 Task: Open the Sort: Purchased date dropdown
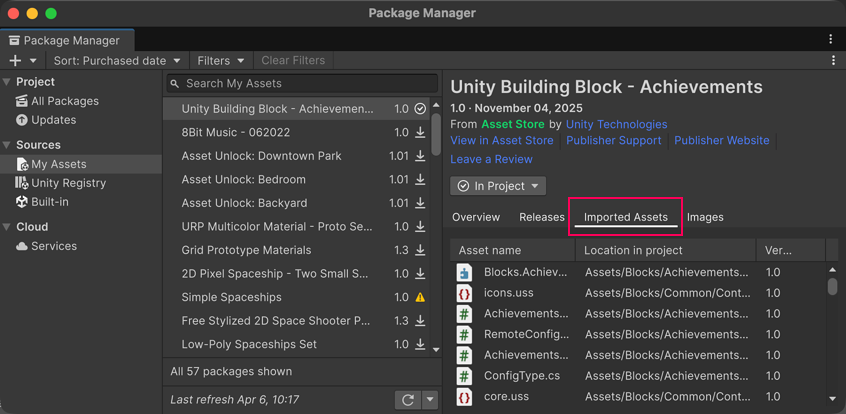pos(118,60)
